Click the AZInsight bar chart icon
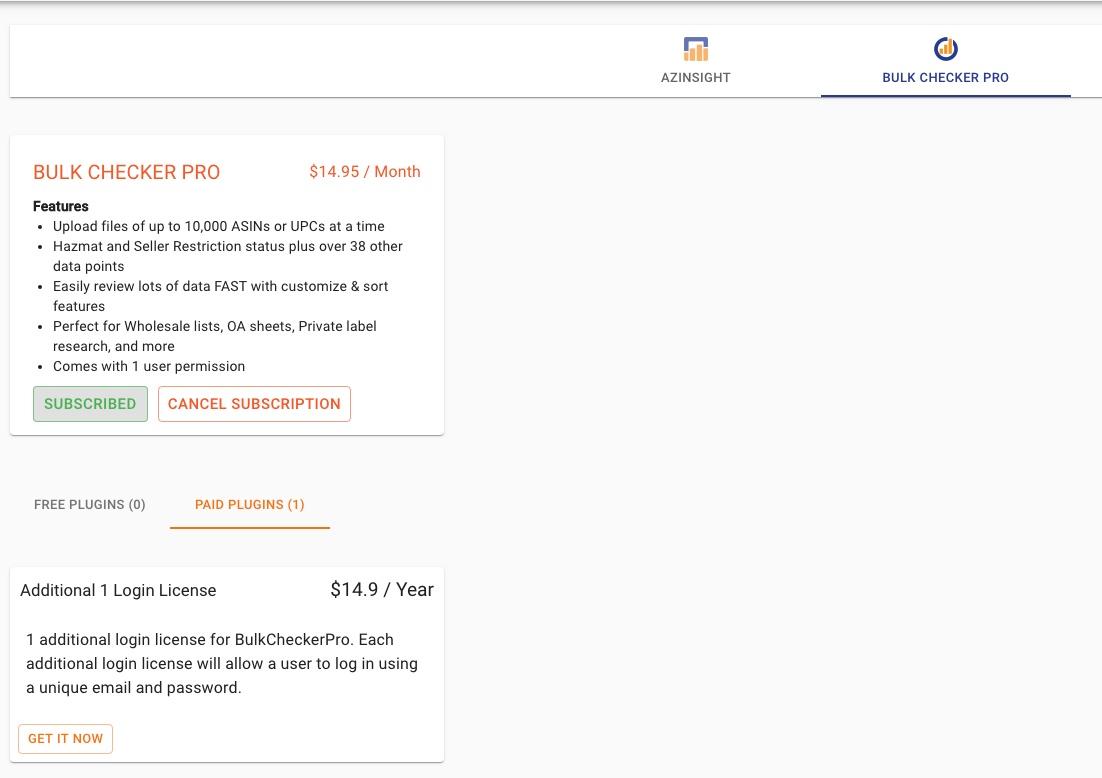The image size is (1102, 778). 696,49
